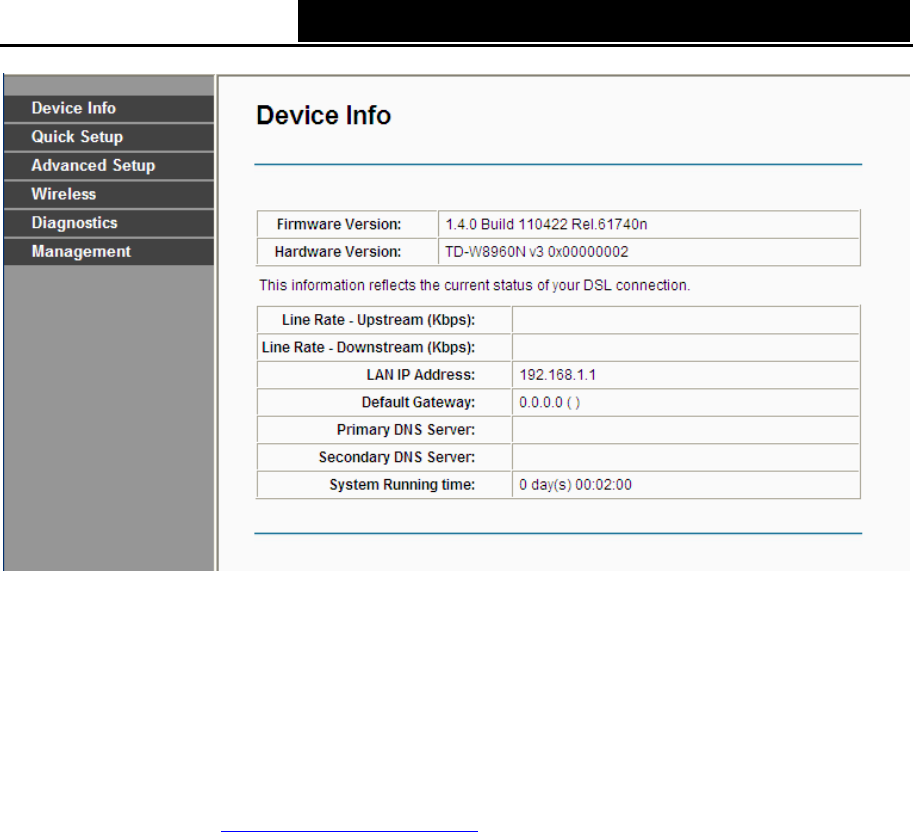Select the Secondary DNS Server label
The image size is (913, 832).
click(397, 457)
